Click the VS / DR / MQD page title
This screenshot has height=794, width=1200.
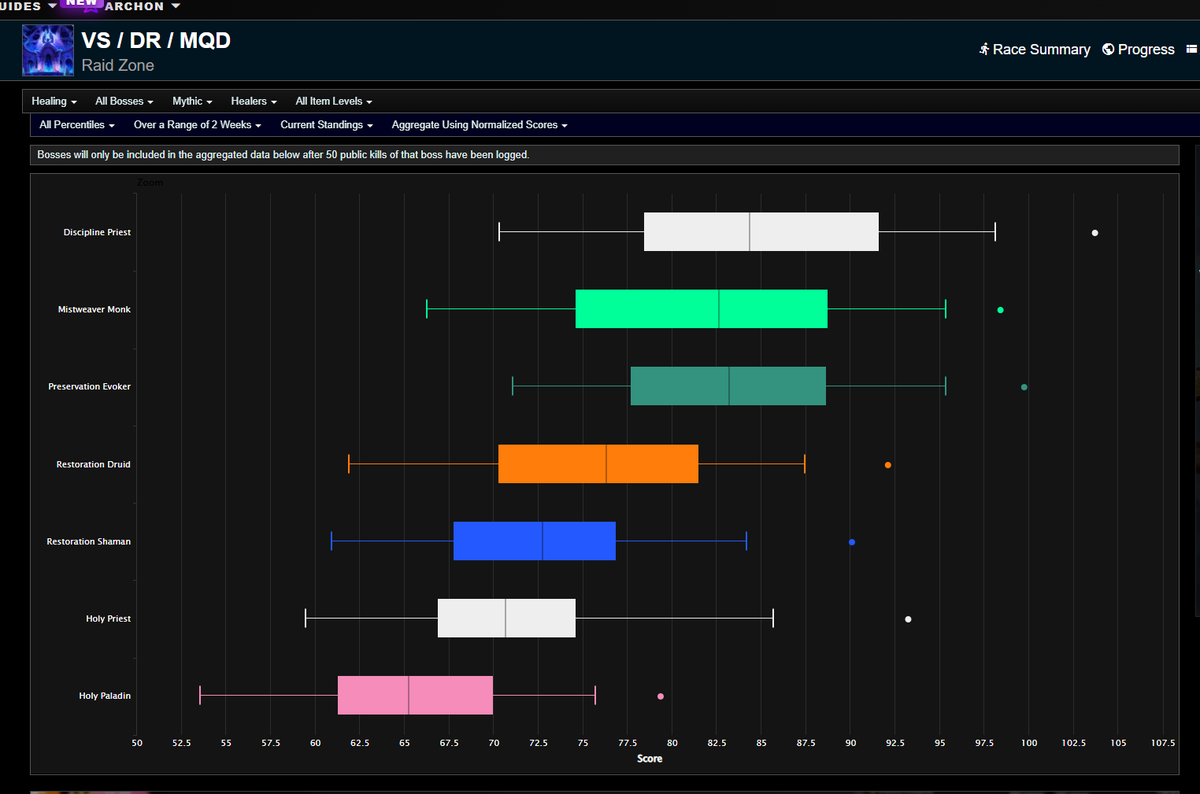click(x=156, y=42)
